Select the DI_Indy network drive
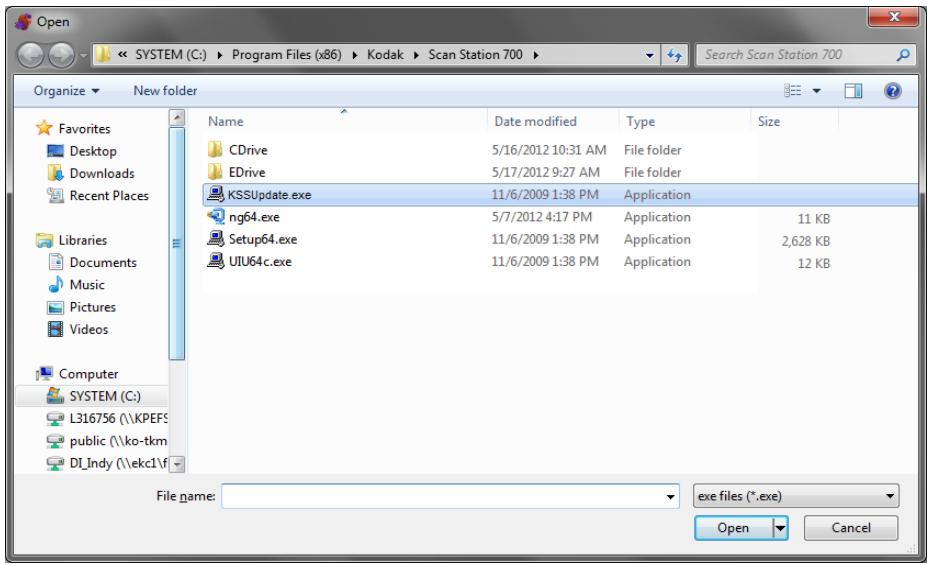This screenshot has width=929, height=565. tap(107, 463)
